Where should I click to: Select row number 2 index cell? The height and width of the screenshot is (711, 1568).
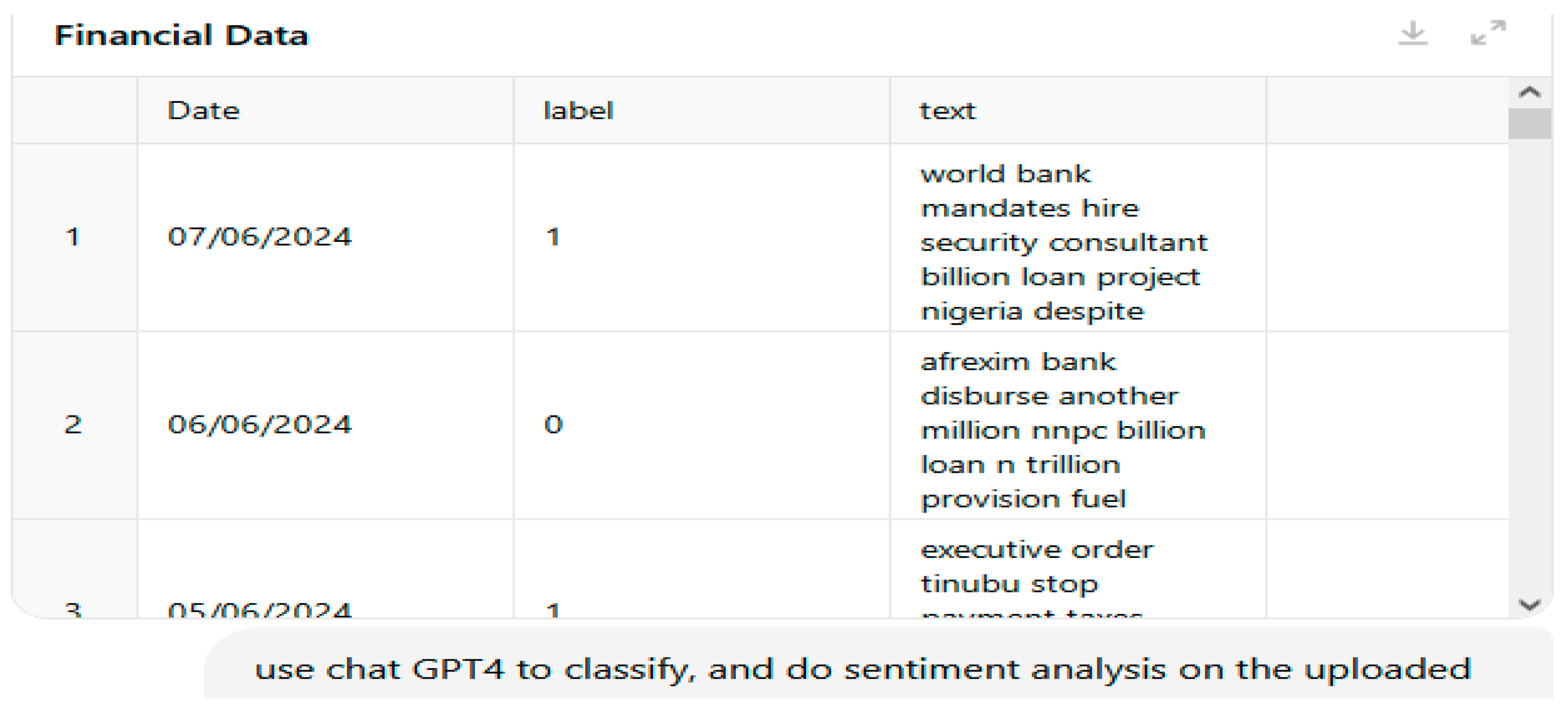pos(73,425)
